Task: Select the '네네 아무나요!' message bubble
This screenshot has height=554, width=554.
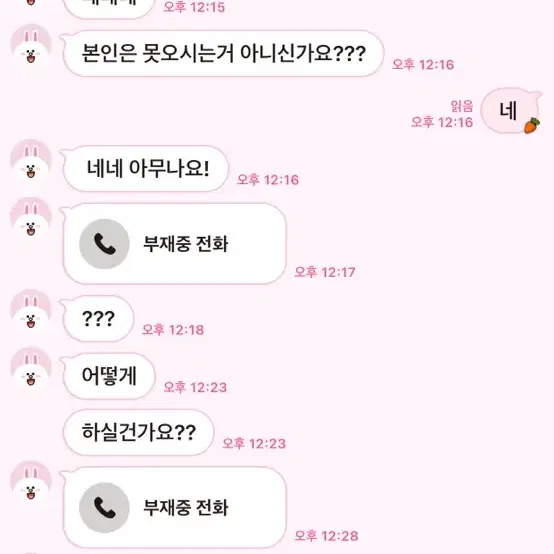Action: 146,169
